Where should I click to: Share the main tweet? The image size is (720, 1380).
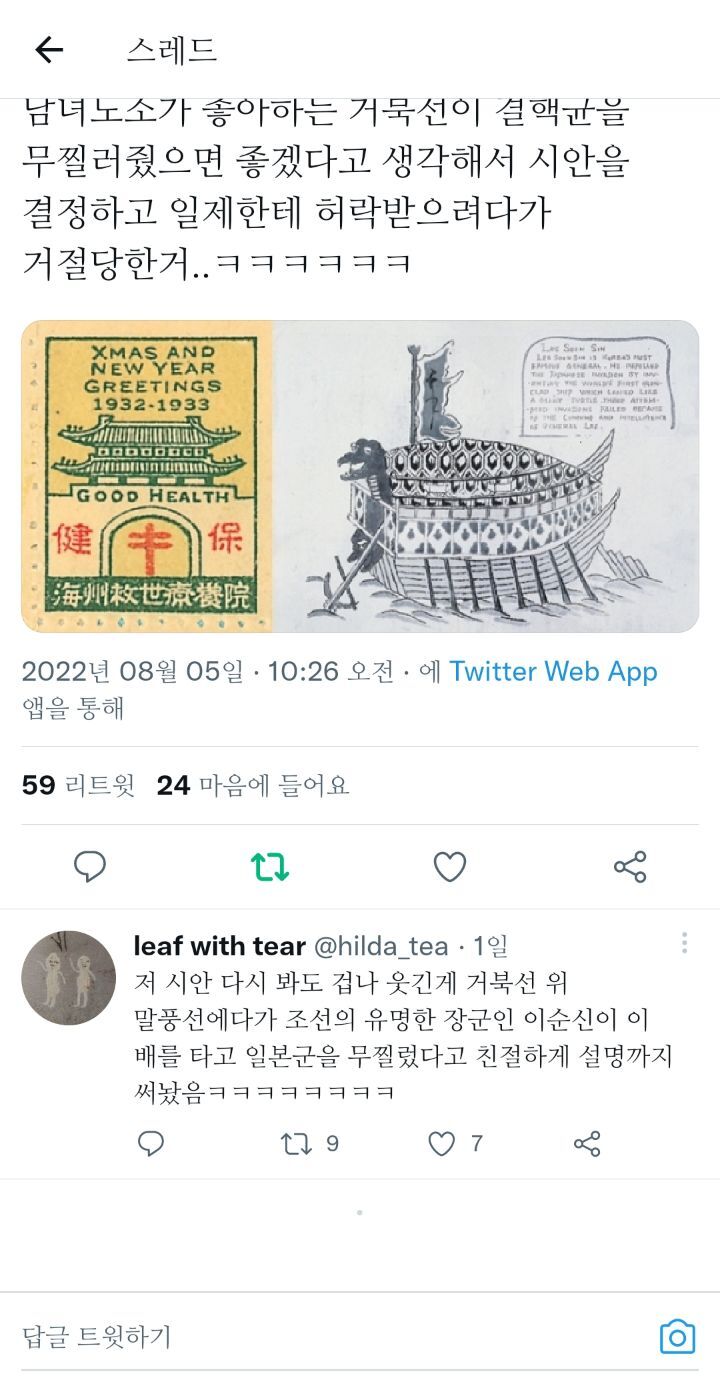(x=630, y=866)
